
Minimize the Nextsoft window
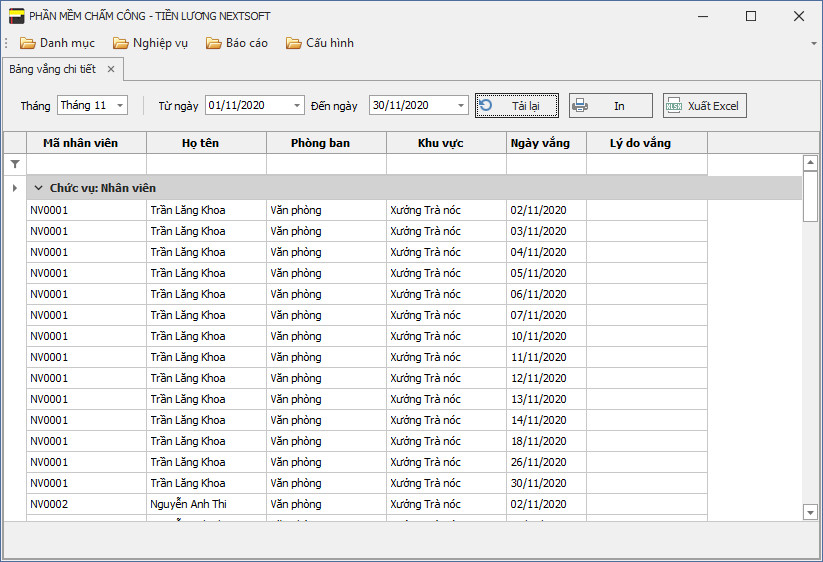coord(703,16)
